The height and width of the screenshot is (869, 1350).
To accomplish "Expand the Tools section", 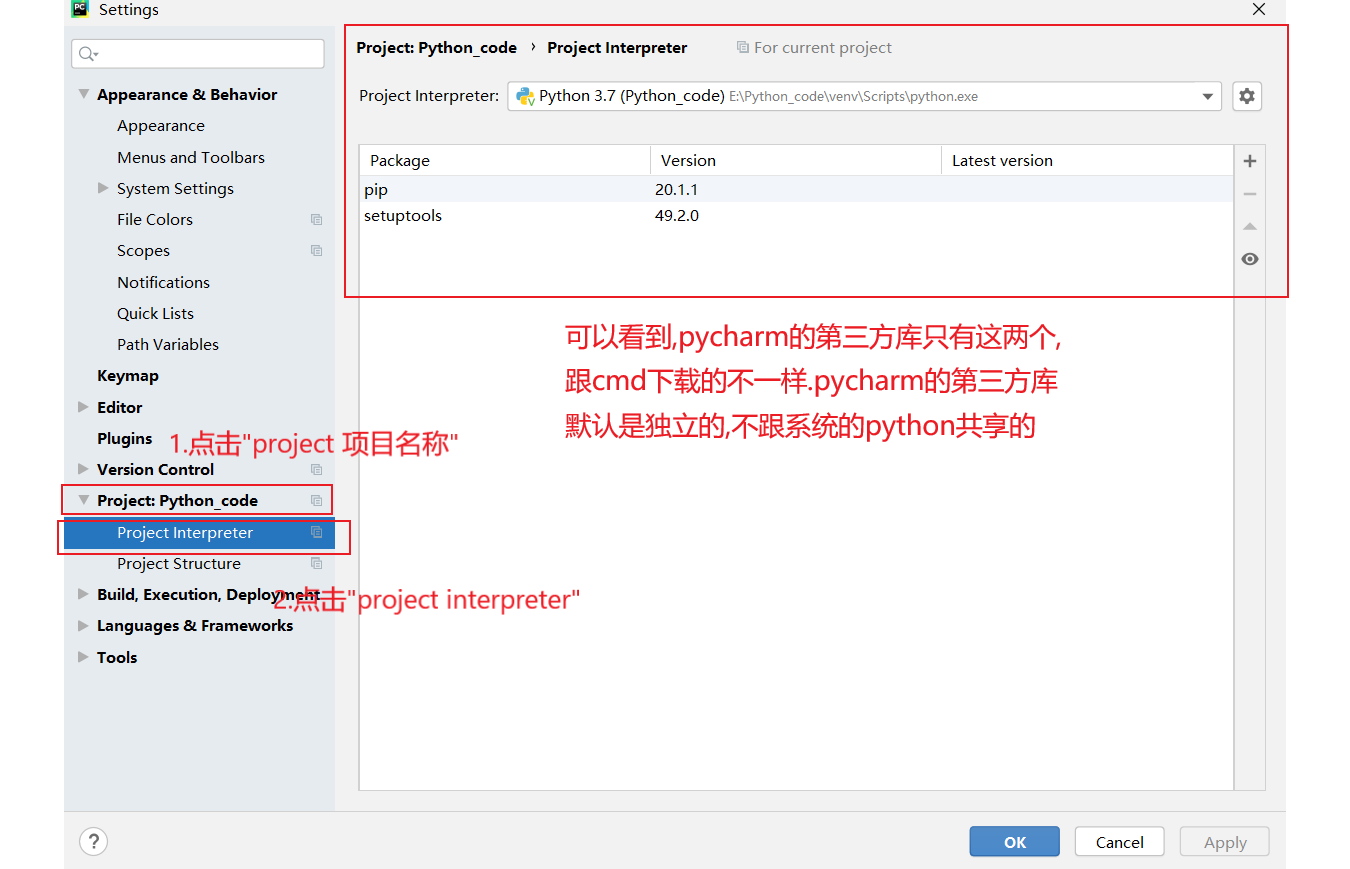I will 83,657.
